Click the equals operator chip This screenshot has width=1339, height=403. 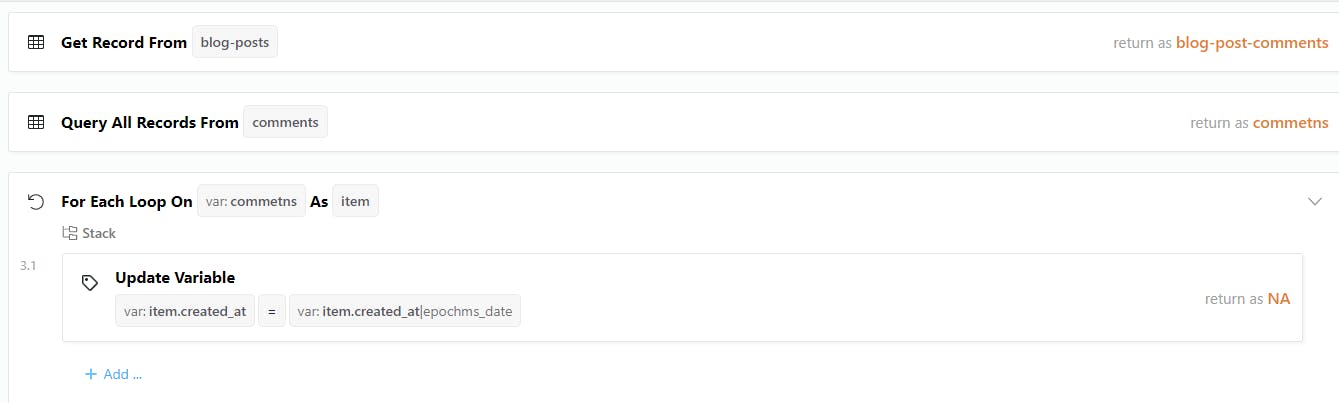point(271,311)
